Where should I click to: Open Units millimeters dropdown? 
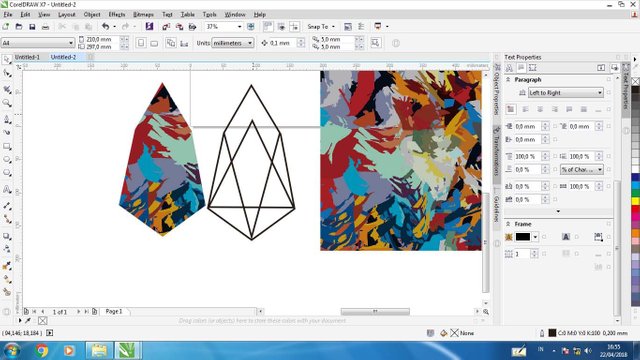232,43
